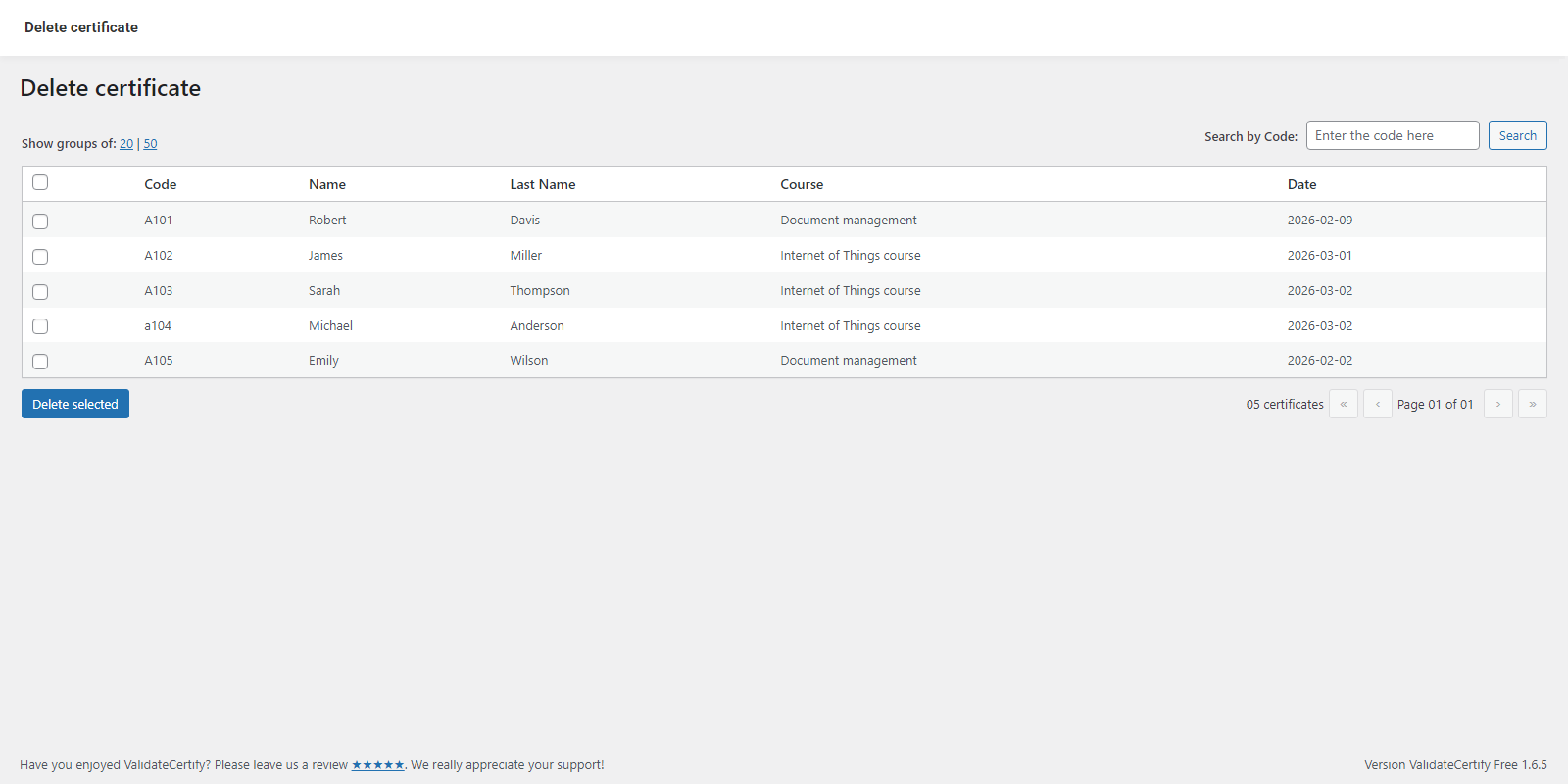Mark the a104 Michael Anderson checkbox

pyautogui.click(x=40, y=326)
